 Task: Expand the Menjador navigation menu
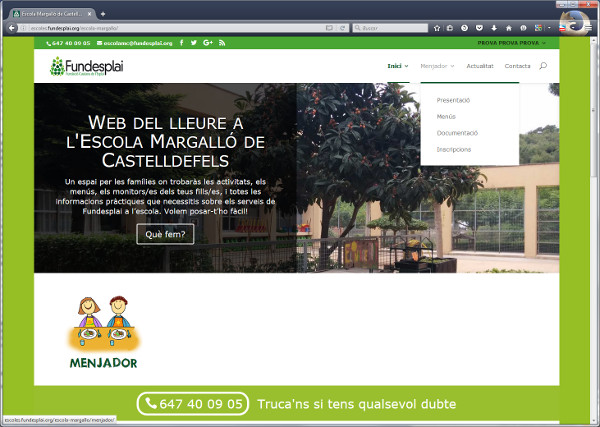pyautogui.click(x=437, y=66)
